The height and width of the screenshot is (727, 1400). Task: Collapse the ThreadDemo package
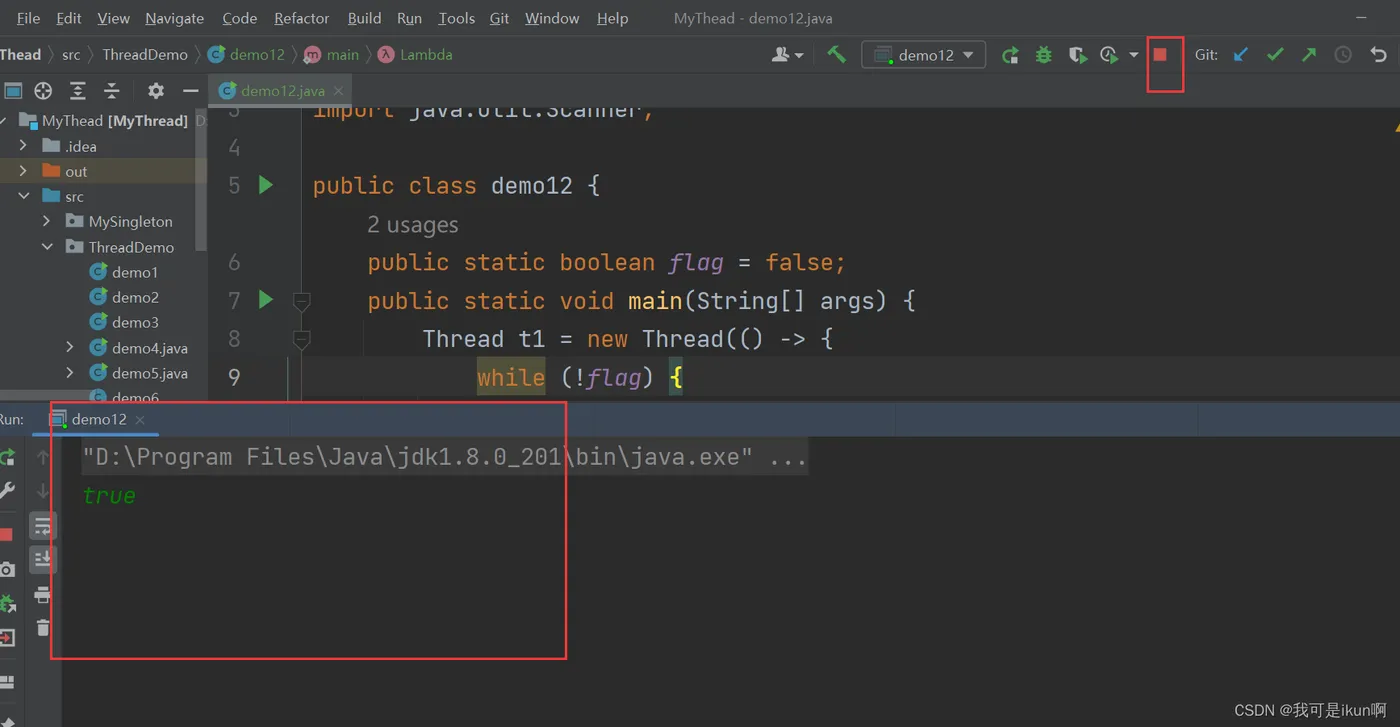coord(47,247)
